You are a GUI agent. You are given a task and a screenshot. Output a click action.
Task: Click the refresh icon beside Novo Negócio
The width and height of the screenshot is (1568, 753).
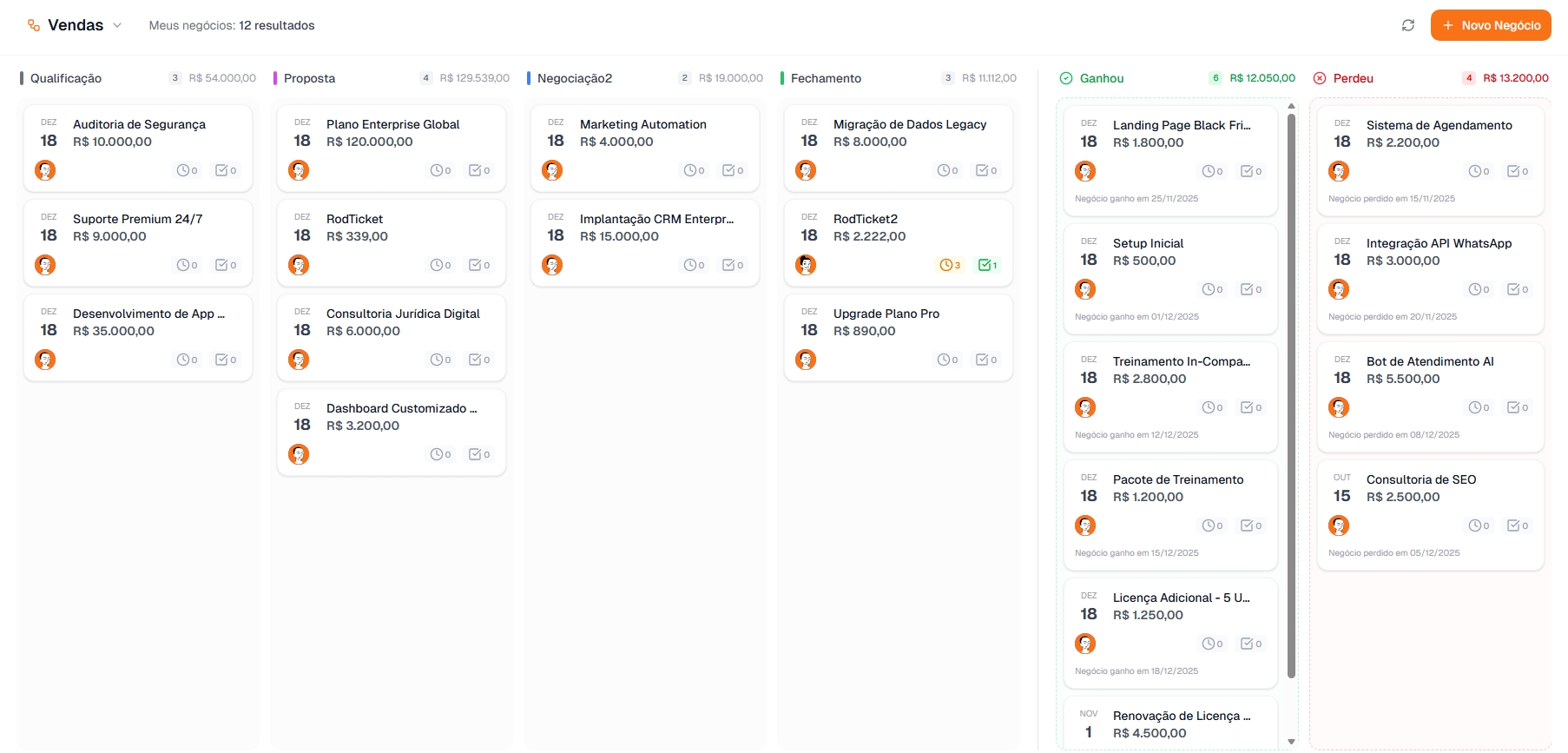[x=1408, y=25]
